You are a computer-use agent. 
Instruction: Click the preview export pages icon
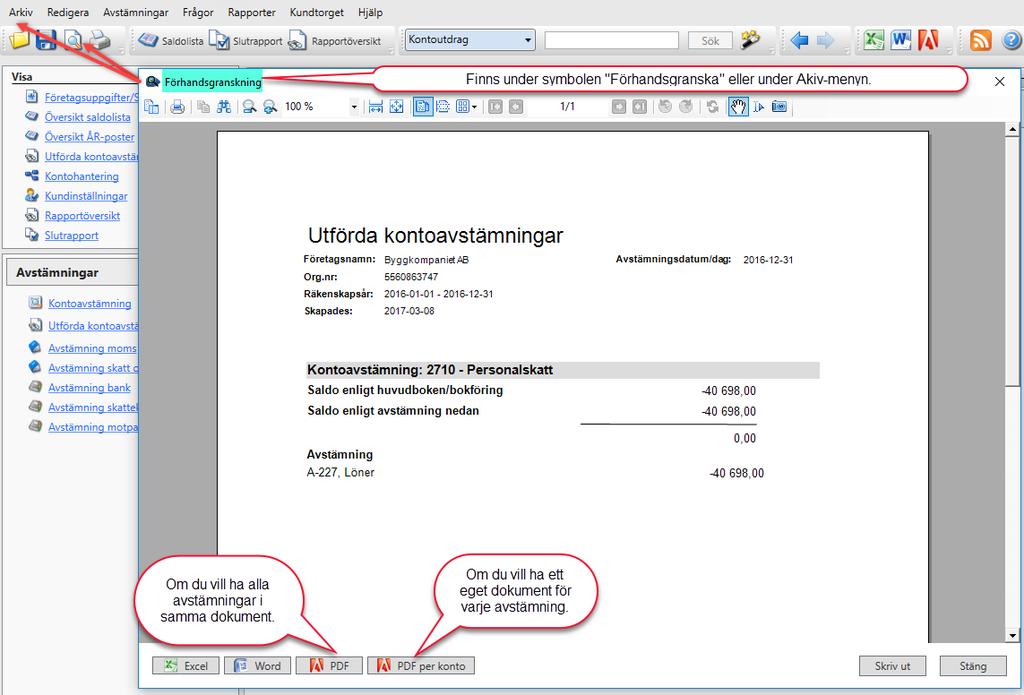point(152,106)
